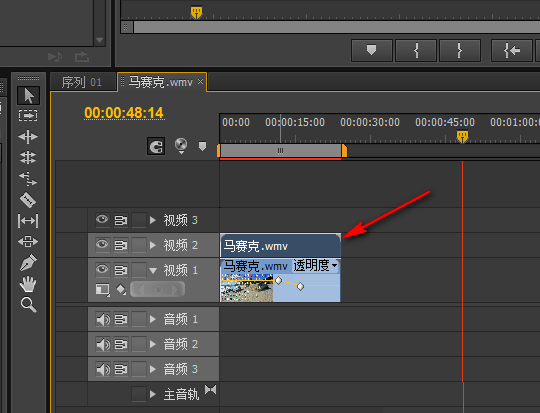Toggle sync lock on 视频 3
Image resolution: width=540 pixels, height=413 pixels.
(121, 220)
